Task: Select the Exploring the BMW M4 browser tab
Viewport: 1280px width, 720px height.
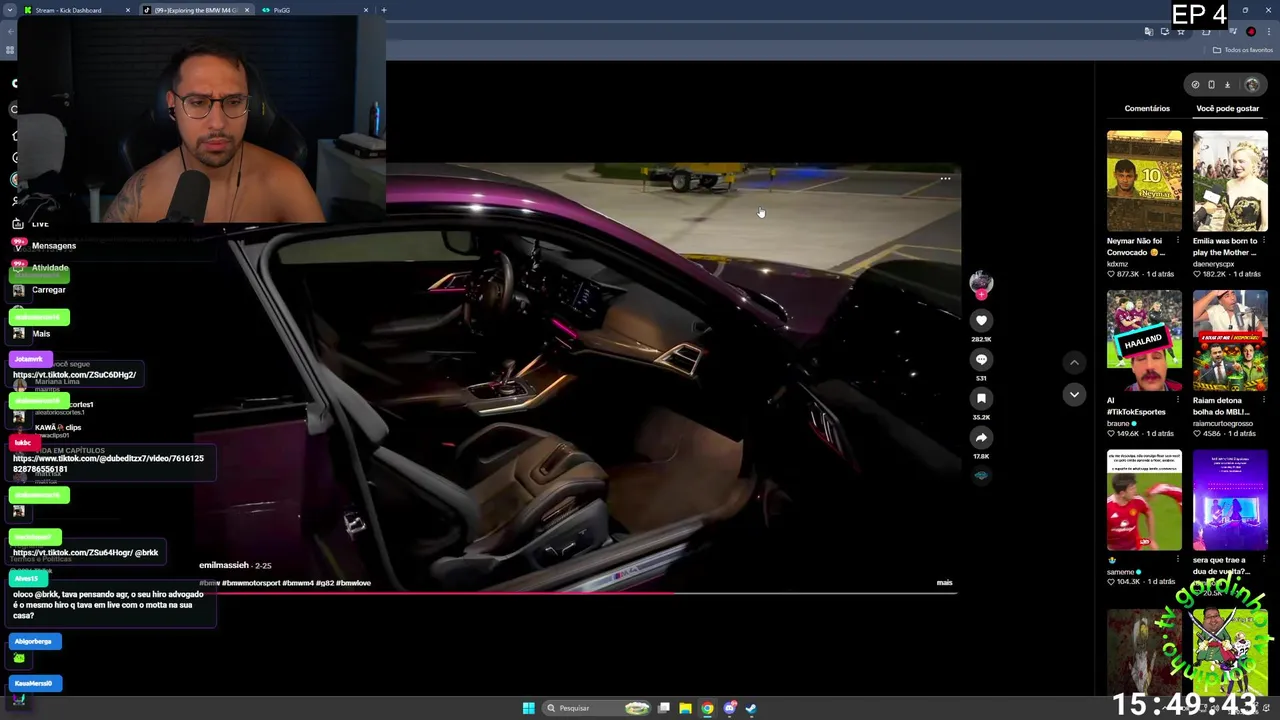Action: click(x=195, y=10)
